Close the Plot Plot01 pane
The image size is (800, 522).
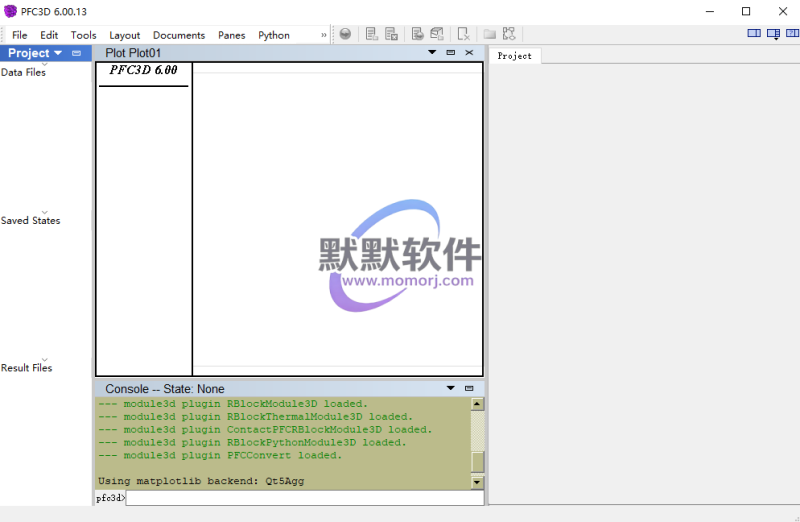tap(469, 52)
